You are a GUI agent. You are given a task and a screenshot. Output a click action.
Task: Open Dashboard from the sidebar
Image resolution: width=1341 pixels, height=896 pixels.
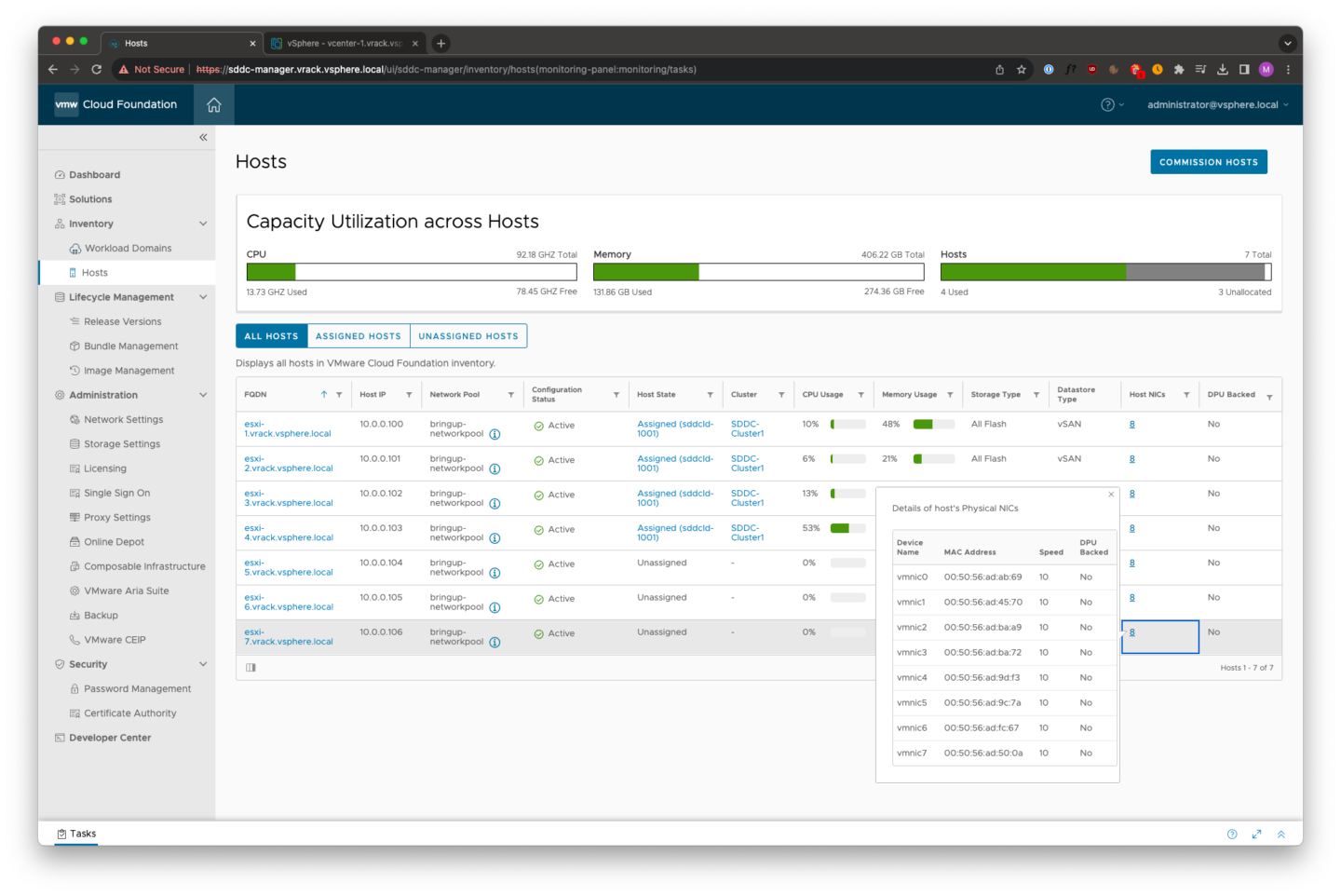(94, 174)
